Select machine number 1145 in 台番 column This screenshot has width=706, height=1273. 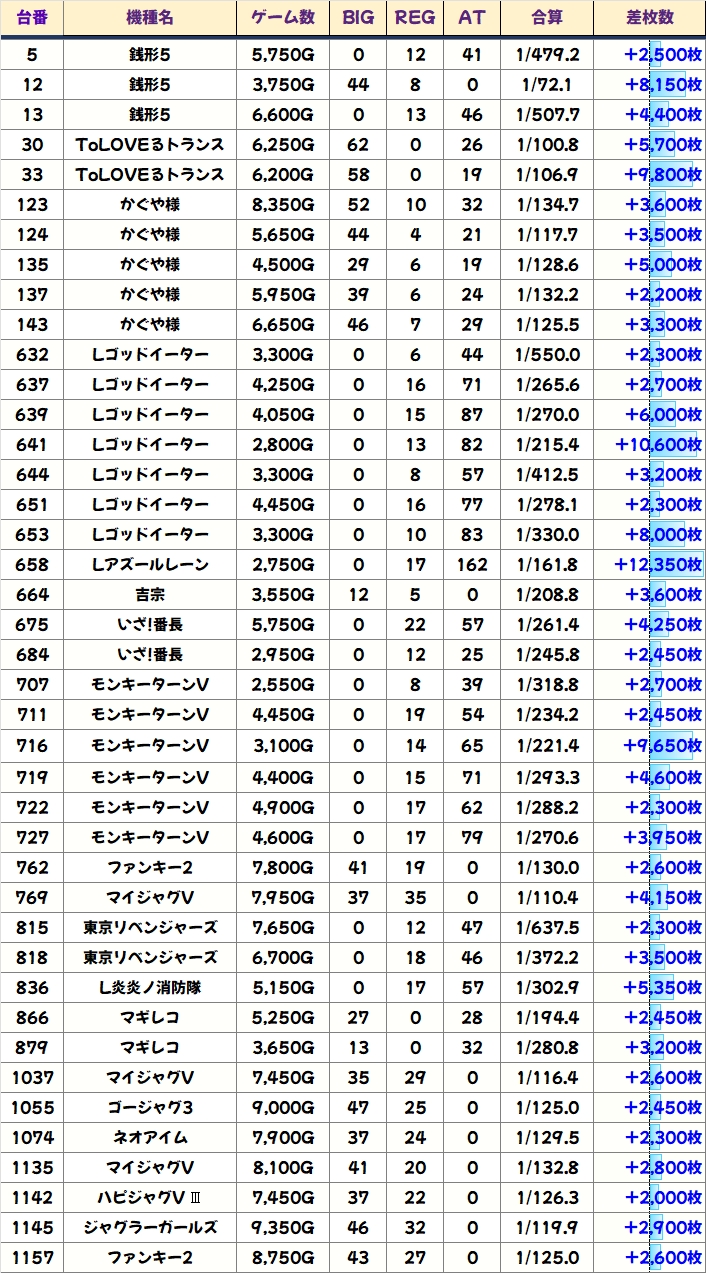point(32,1228)
